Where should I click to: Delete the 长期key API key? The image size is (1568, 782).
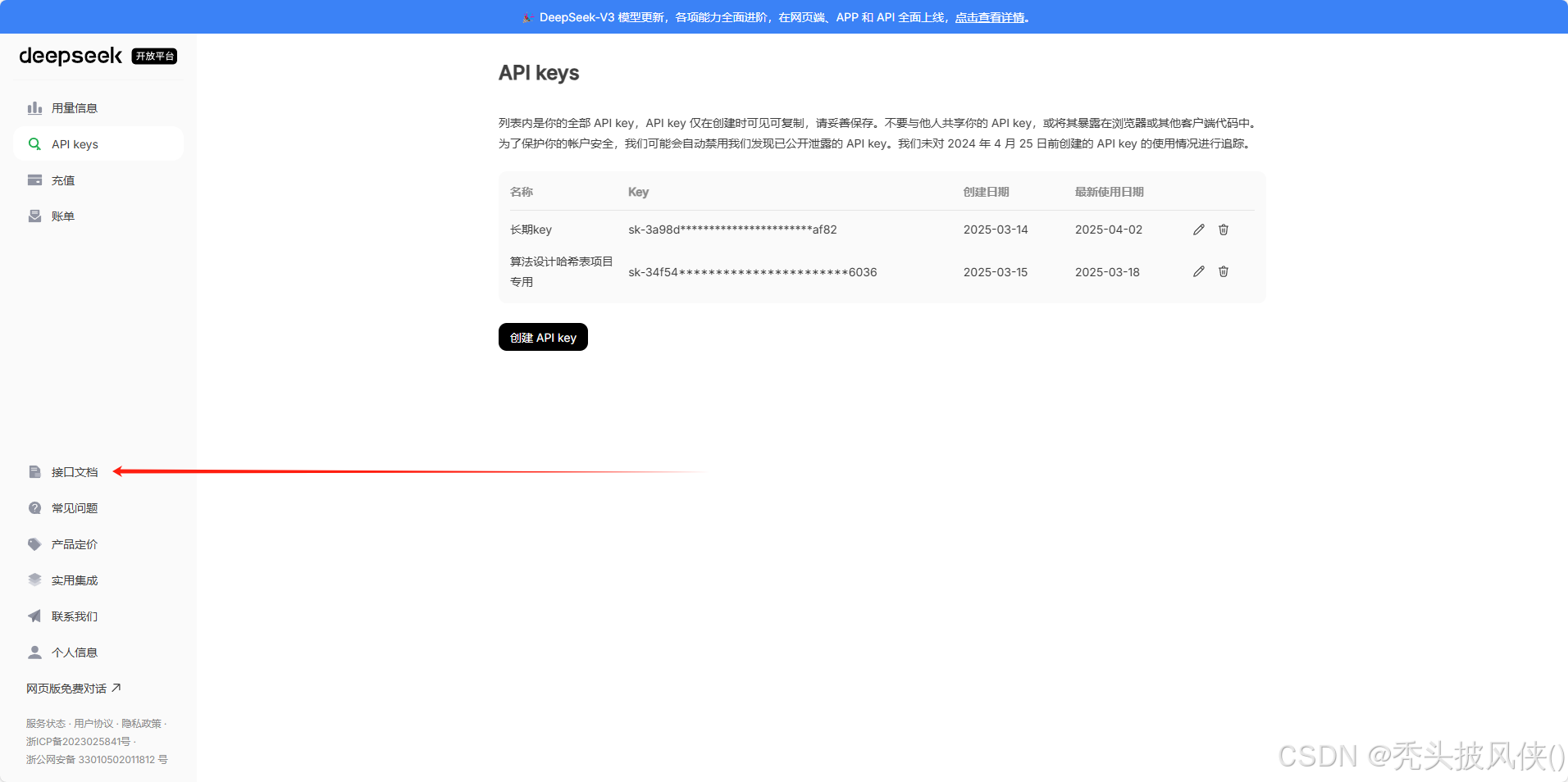pos(1224,230)
